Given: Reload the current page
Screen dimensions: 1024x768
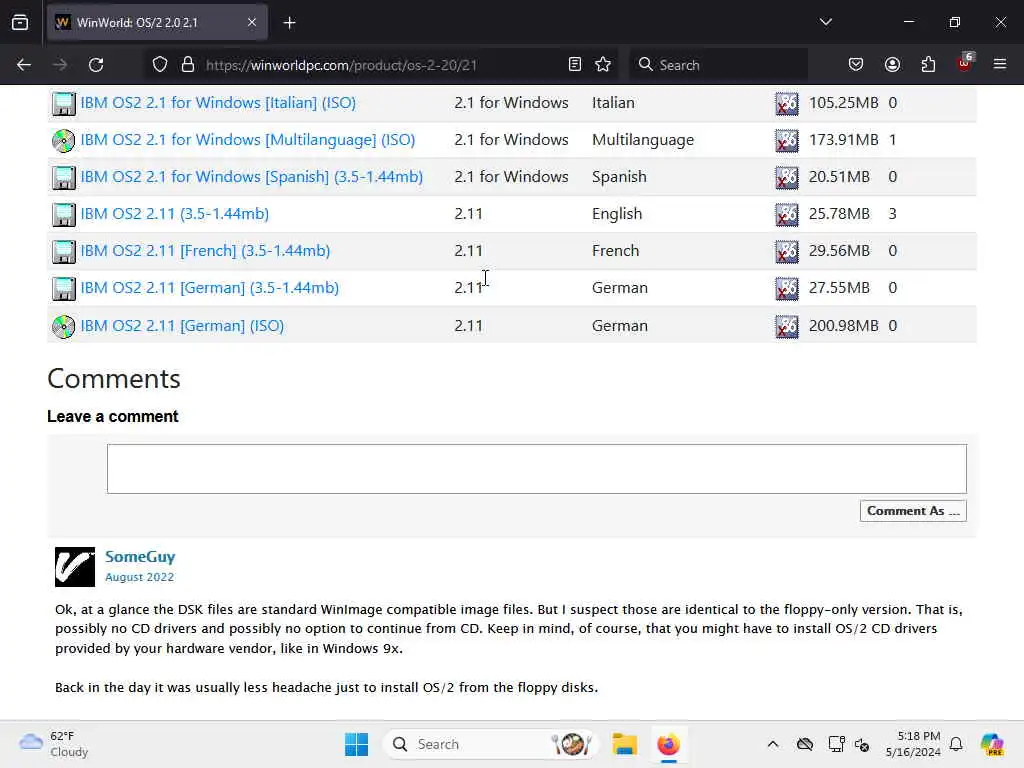Looking at the screenshot, I should tap(96, 65).
